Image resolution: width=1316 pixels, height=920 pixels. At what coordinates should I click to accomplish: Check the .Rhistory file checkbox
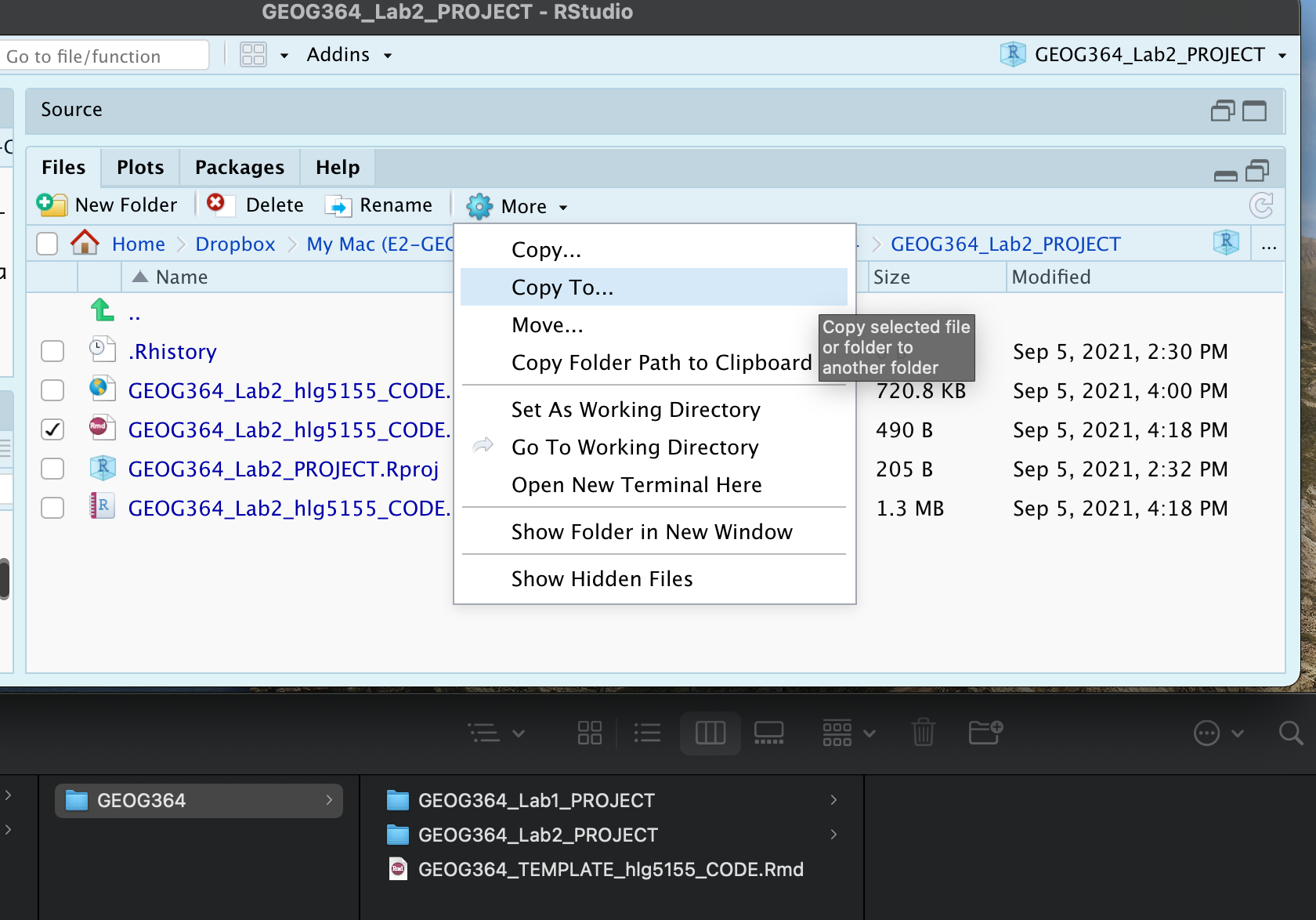pyautogui.click(x=52, y=351)
